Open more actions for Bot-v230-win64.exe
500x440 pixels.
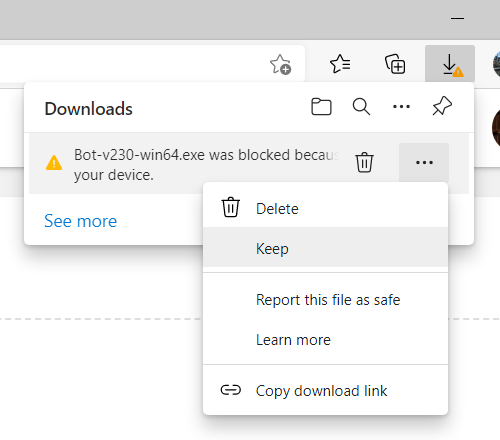pos(424,163)
